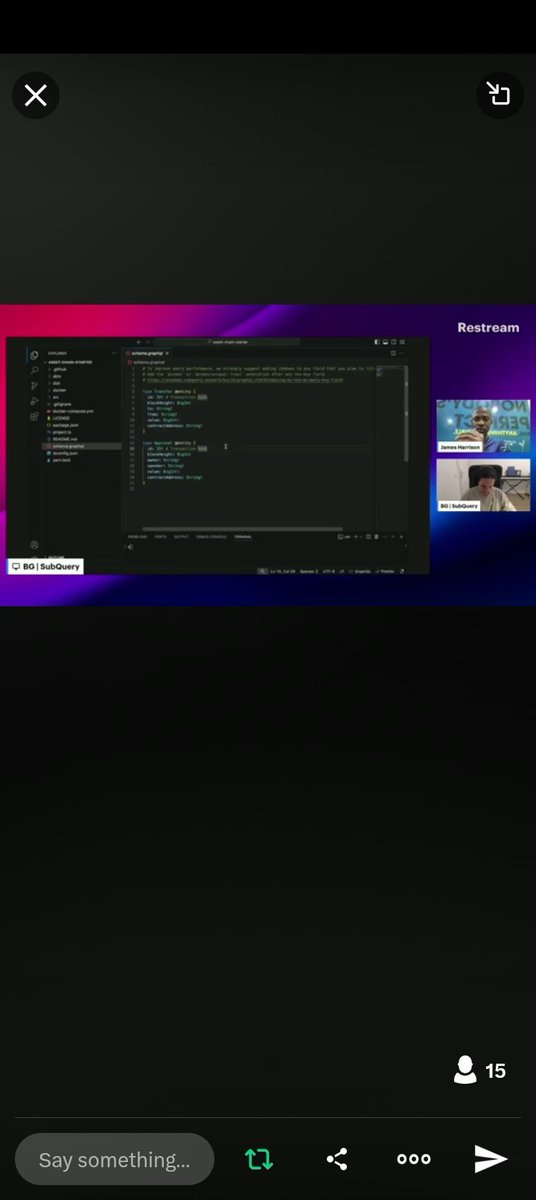Screen dimensions: 536x1200
Task: Close the live broadcast viewer
Action: 35,95
